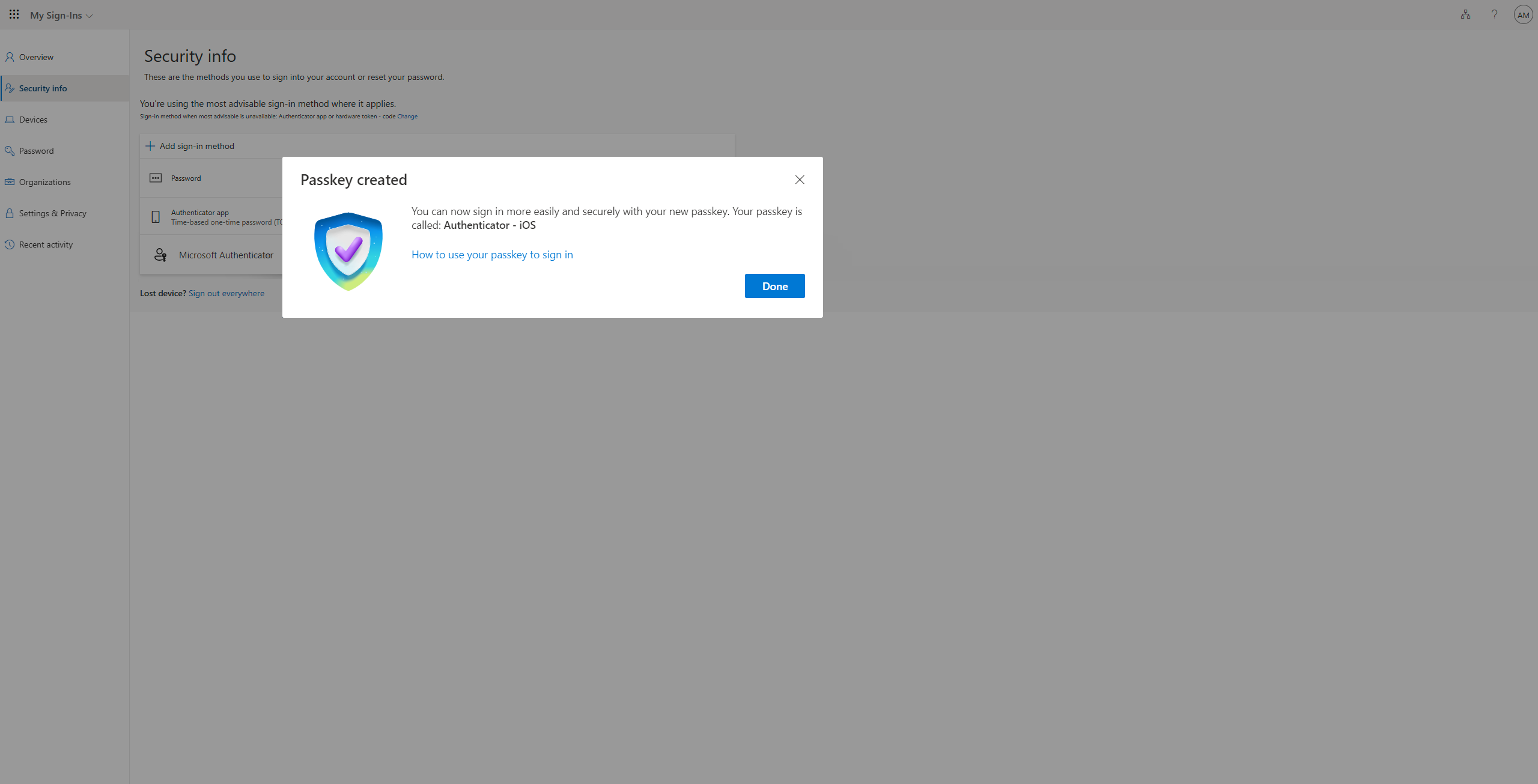Image resolution: width=1538 pixels, height=784 pixels.
Task: Select Security info sidebar item
Action: pos(43,88)
